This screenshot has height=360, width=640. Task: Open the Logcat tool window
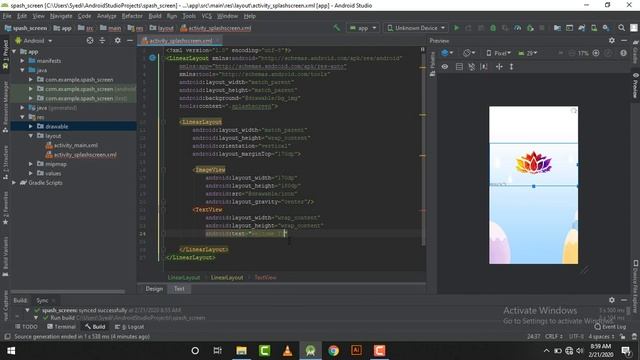pos(129,327)
